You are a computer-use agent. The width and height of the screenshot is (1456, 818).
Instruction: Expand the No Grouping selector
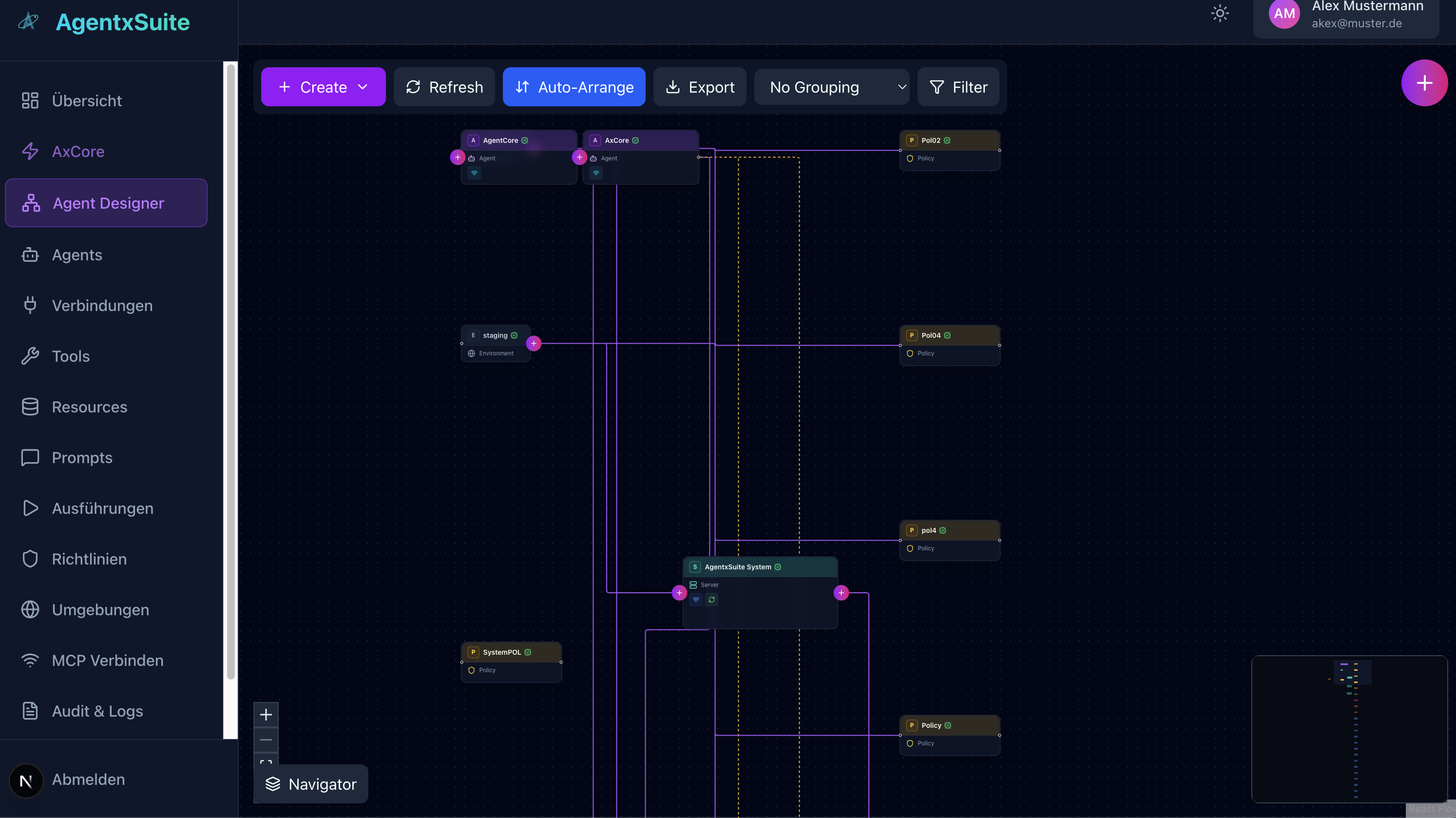click(831, 87)
